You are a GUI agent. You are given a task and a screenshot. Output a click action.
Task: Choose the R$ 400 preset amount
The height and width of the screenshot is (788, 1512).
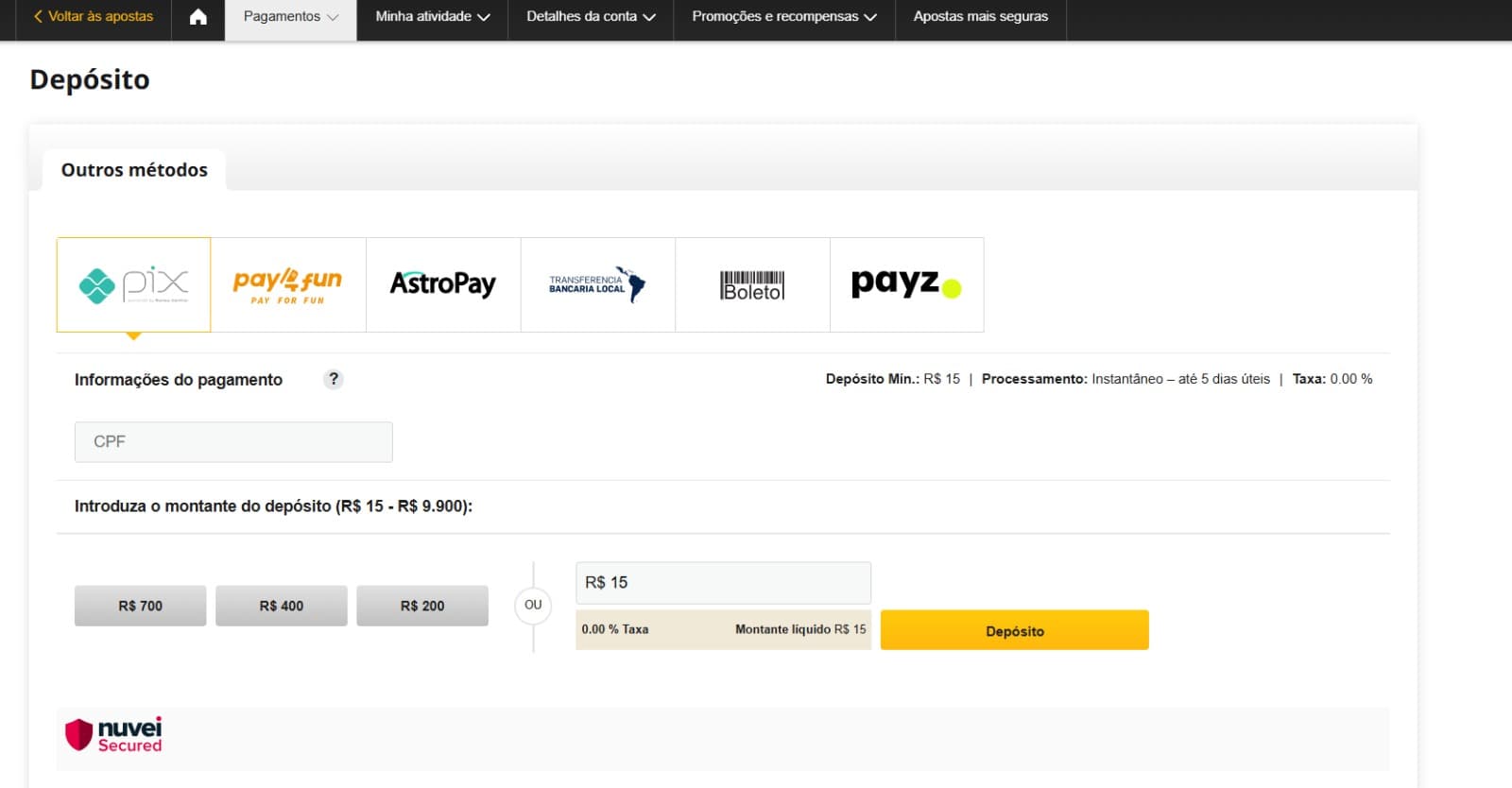[x=282, y=606]
